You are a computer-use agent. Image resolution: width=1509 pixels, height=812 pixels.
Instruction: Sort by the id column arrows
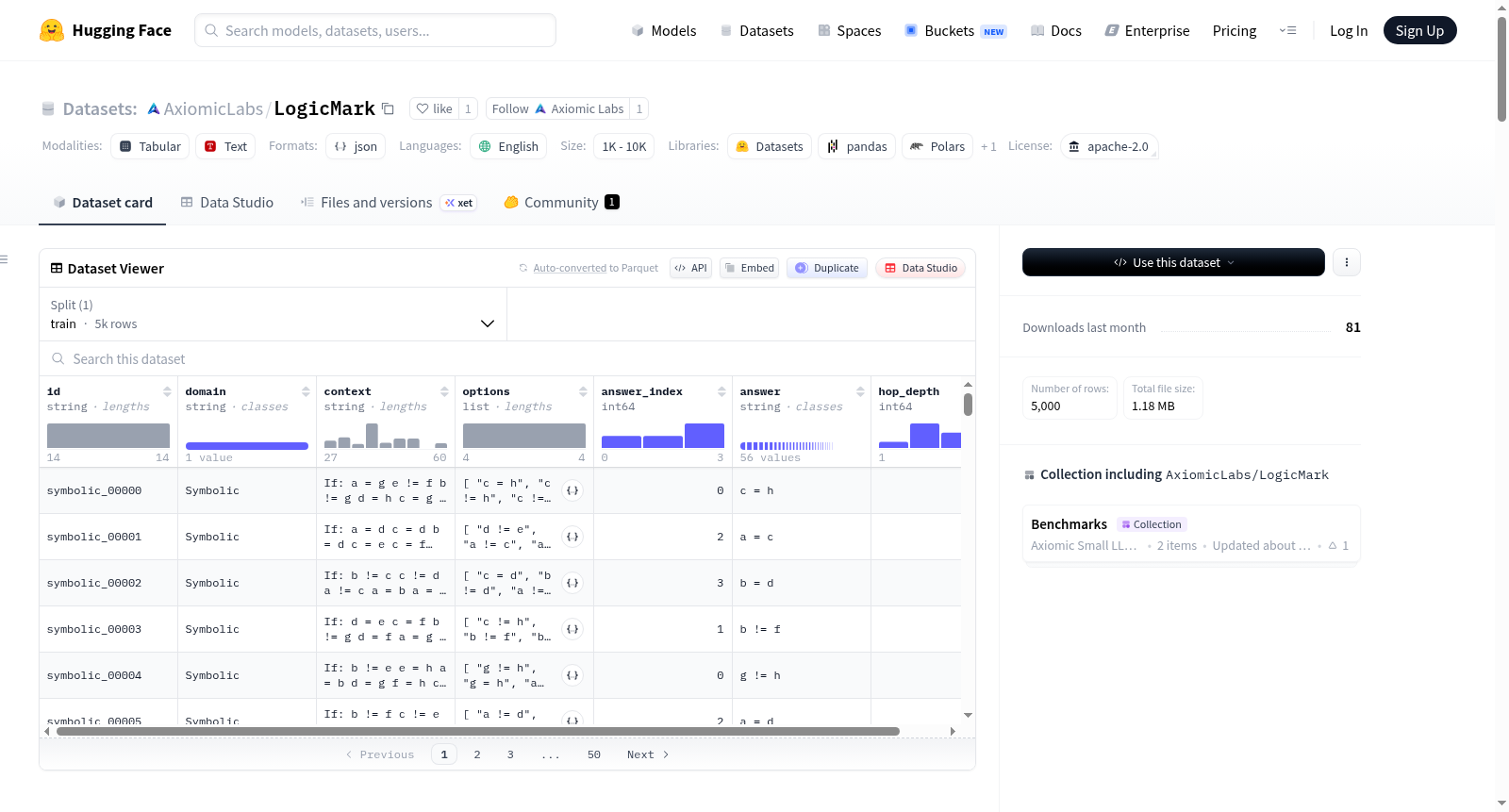tap(167, 391)
